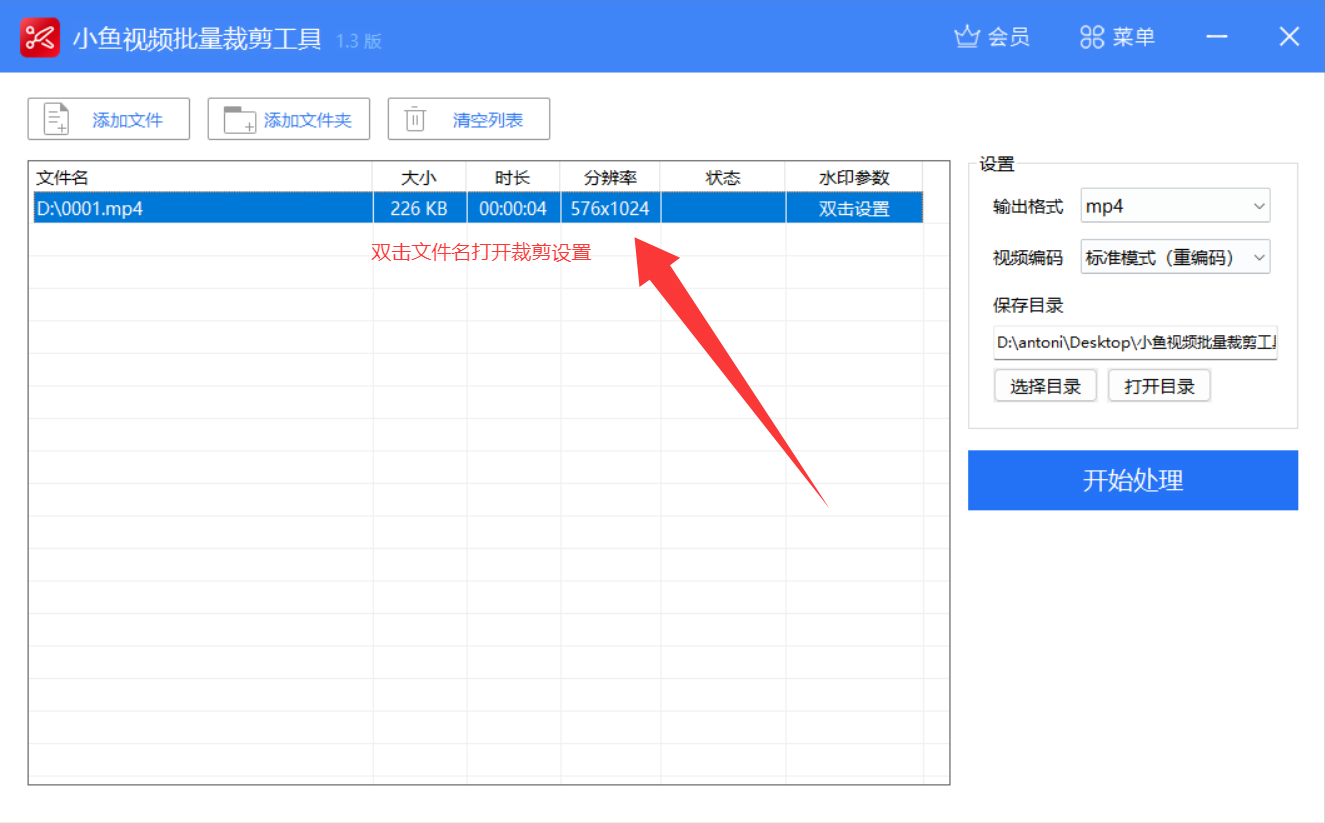Click the add file document icon
The image size is (1325, 823).
pos(57,120)
